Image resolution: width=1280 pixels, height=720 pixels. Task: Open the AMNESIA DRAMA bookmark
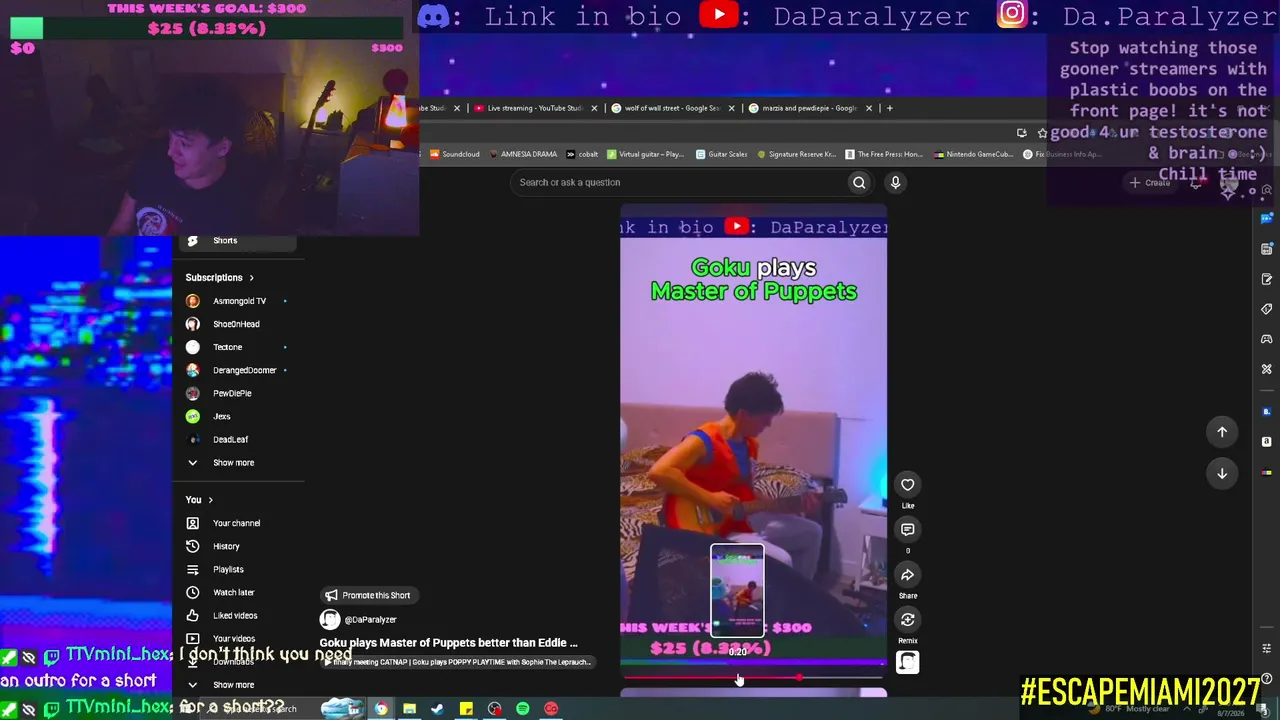click(521, 154)
